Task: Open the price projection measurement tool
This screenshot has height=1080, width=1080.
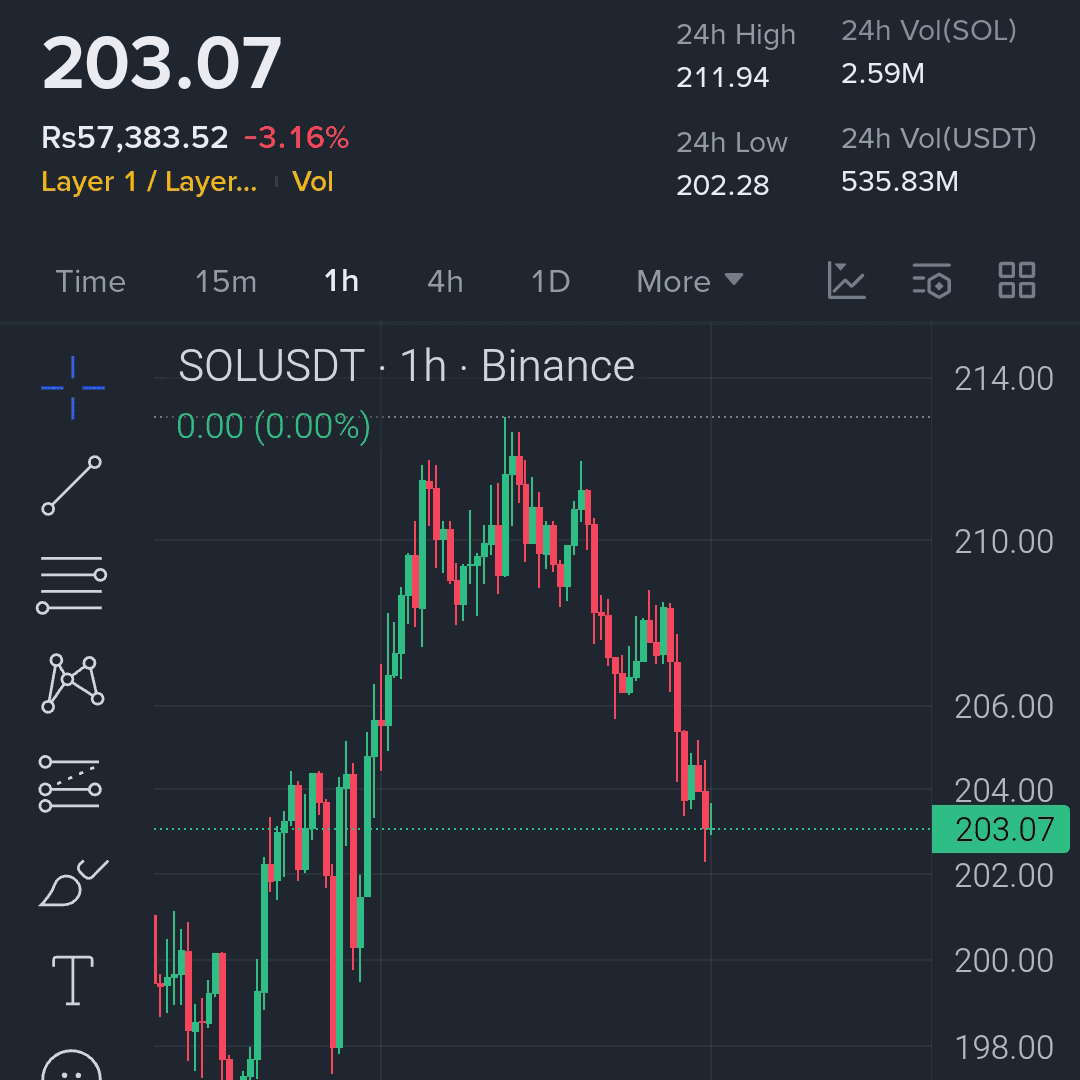Action: (70, 784)
